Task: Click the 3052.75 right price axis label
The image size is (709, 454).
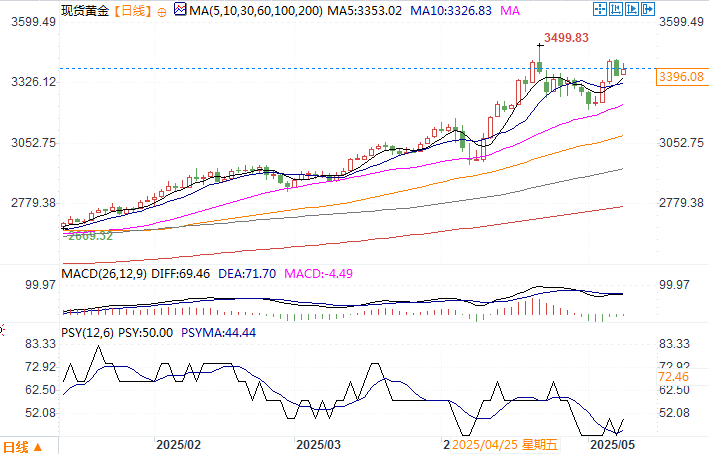Action: click(681, 143)
